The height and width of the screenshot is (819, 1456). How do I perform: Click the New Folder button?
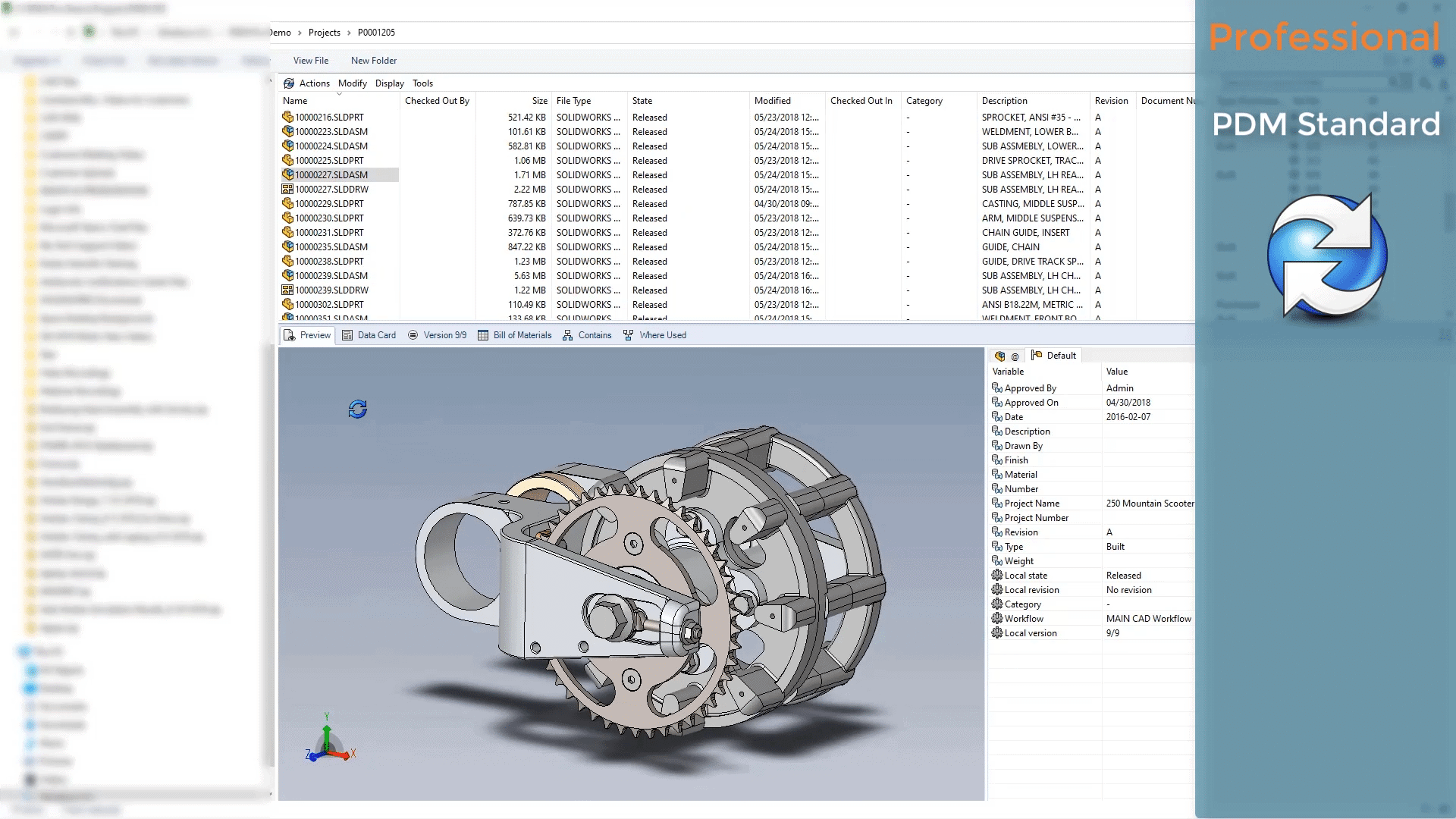[x=374, y=61]
